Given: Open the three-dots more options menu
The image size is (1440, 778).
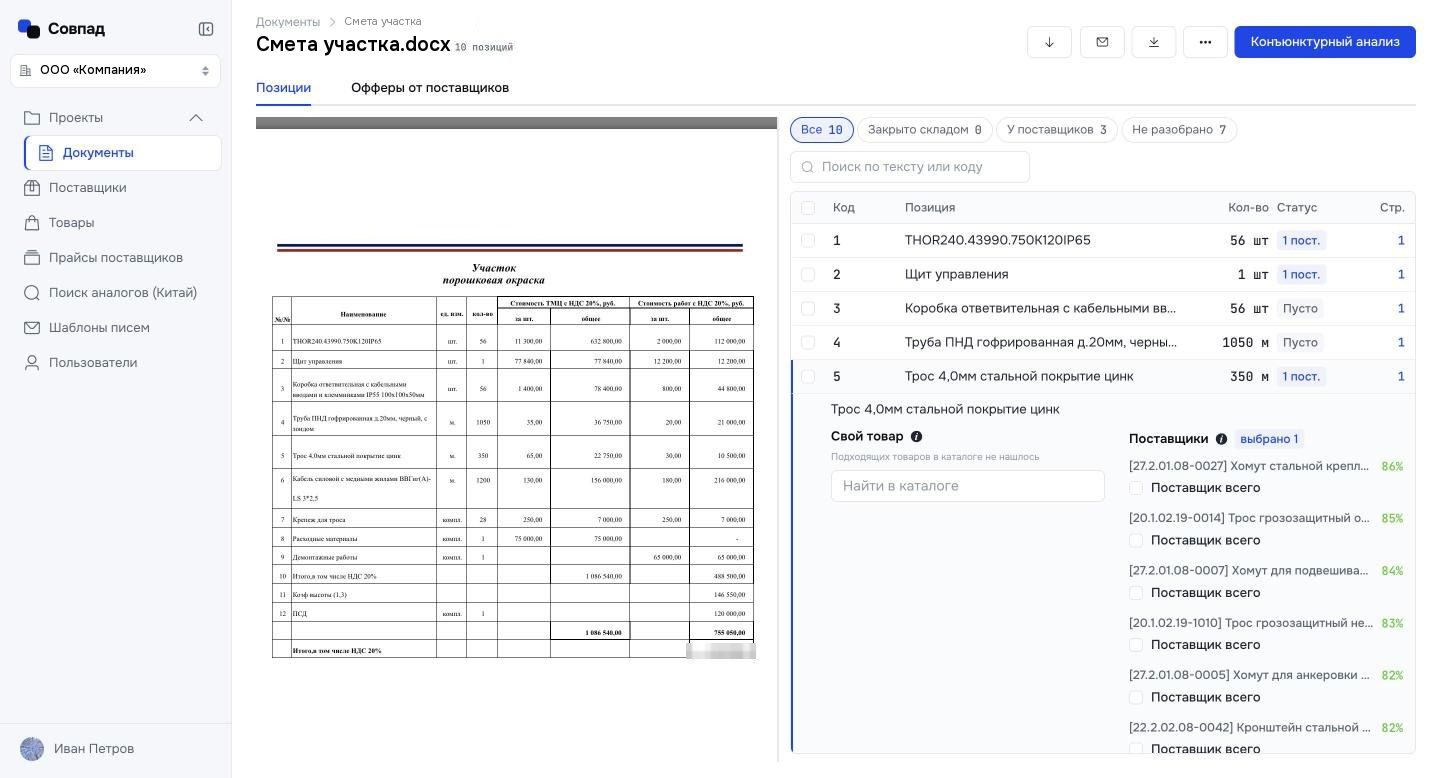Looking at the screenshot, I should 1205,42.
